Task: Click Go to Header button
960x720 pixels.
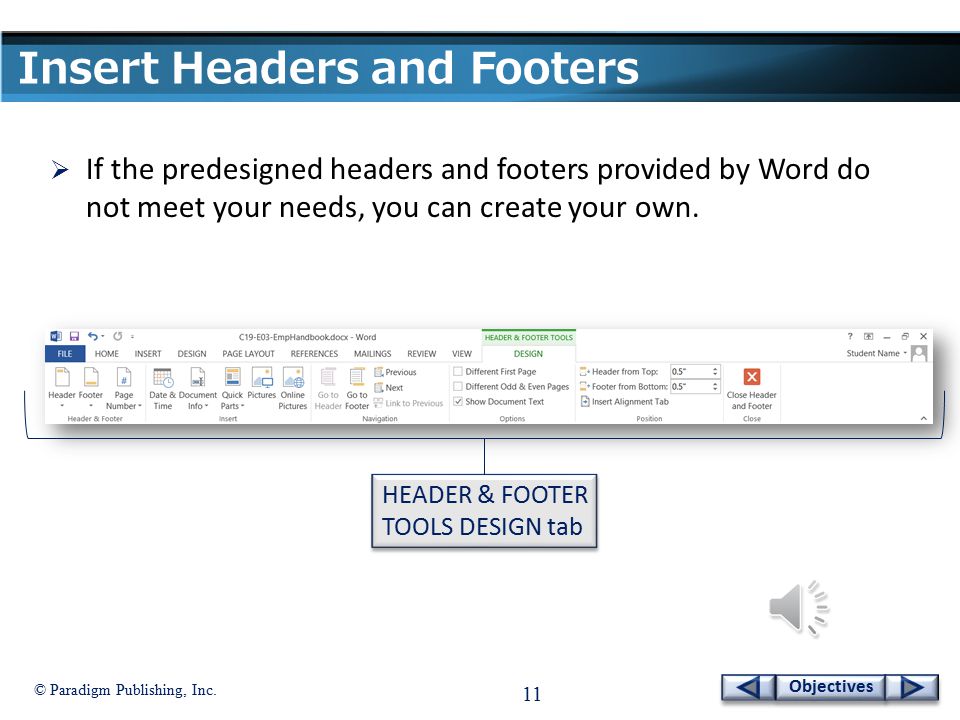Action: point(328,388)
